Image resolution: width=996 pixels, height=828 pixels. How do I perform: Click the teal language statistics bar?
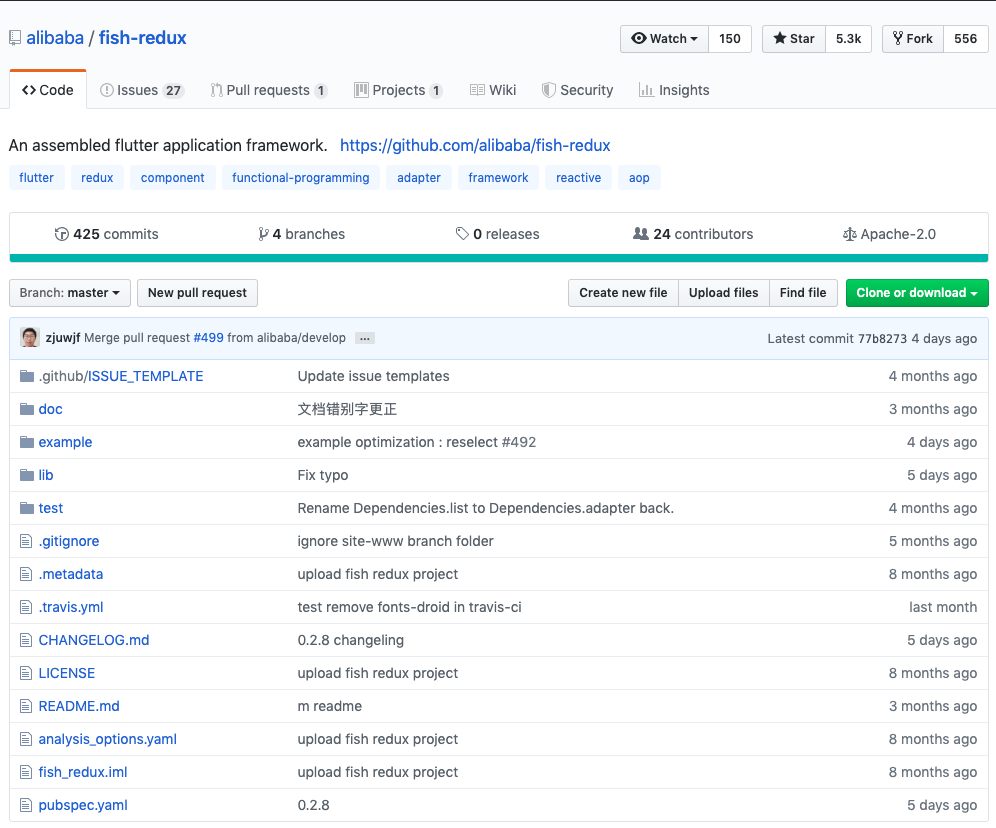499,258
